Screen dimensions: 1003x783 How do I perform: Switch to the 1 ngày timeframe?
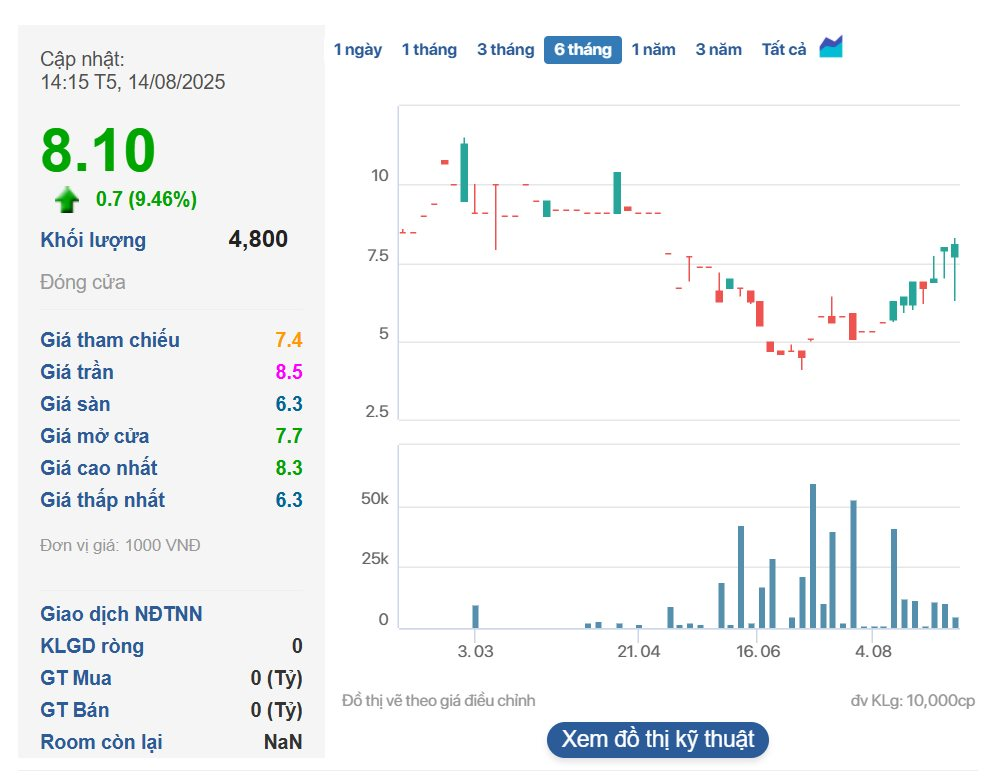tap(358, 50)
